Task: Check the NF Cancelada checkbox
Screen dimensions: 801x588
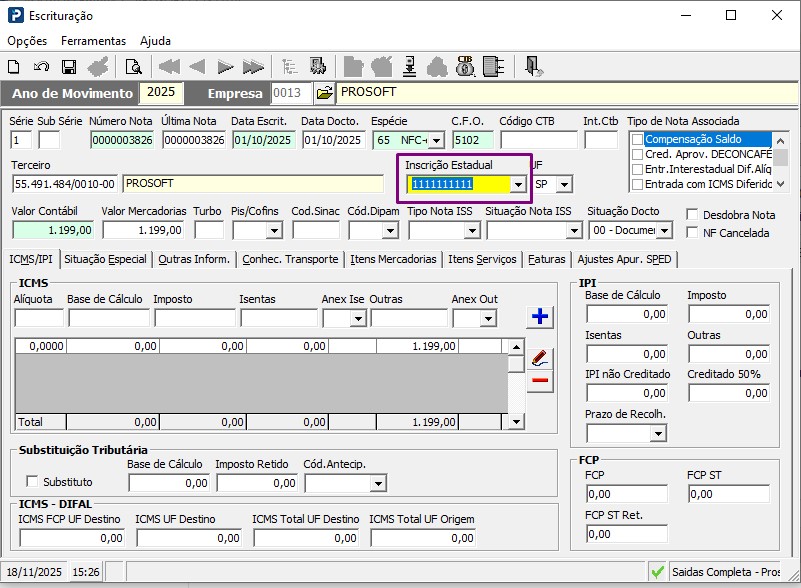Action: (693, 233)
